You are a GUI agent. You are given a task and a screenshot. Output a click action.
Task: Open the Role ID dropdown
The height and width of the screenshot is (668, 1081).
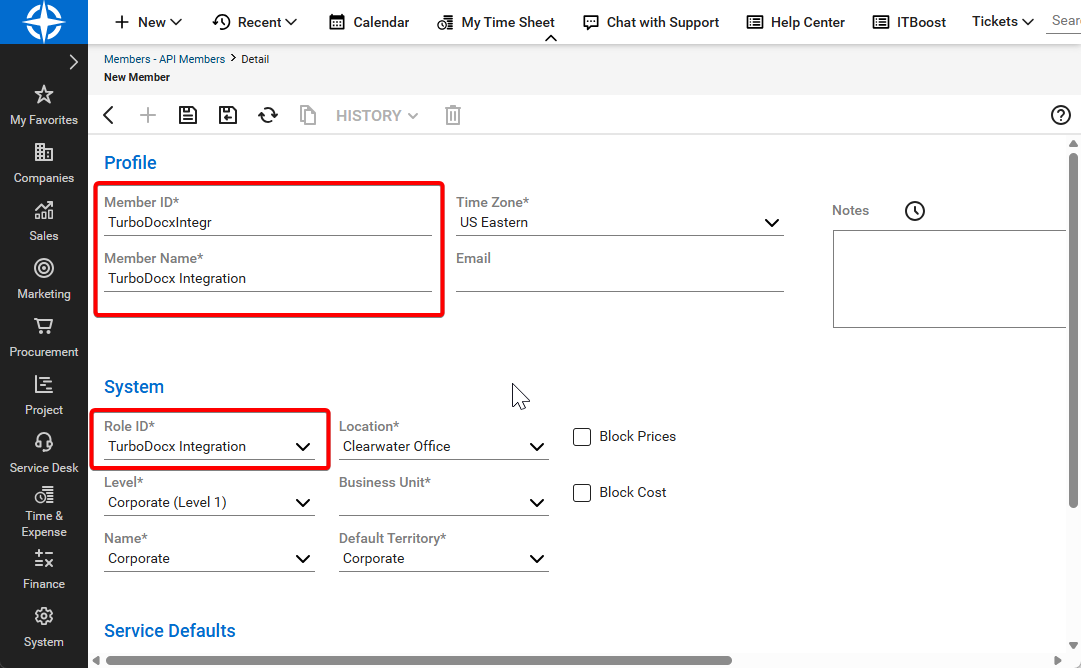pyautogui.click(x=210, y=447)
